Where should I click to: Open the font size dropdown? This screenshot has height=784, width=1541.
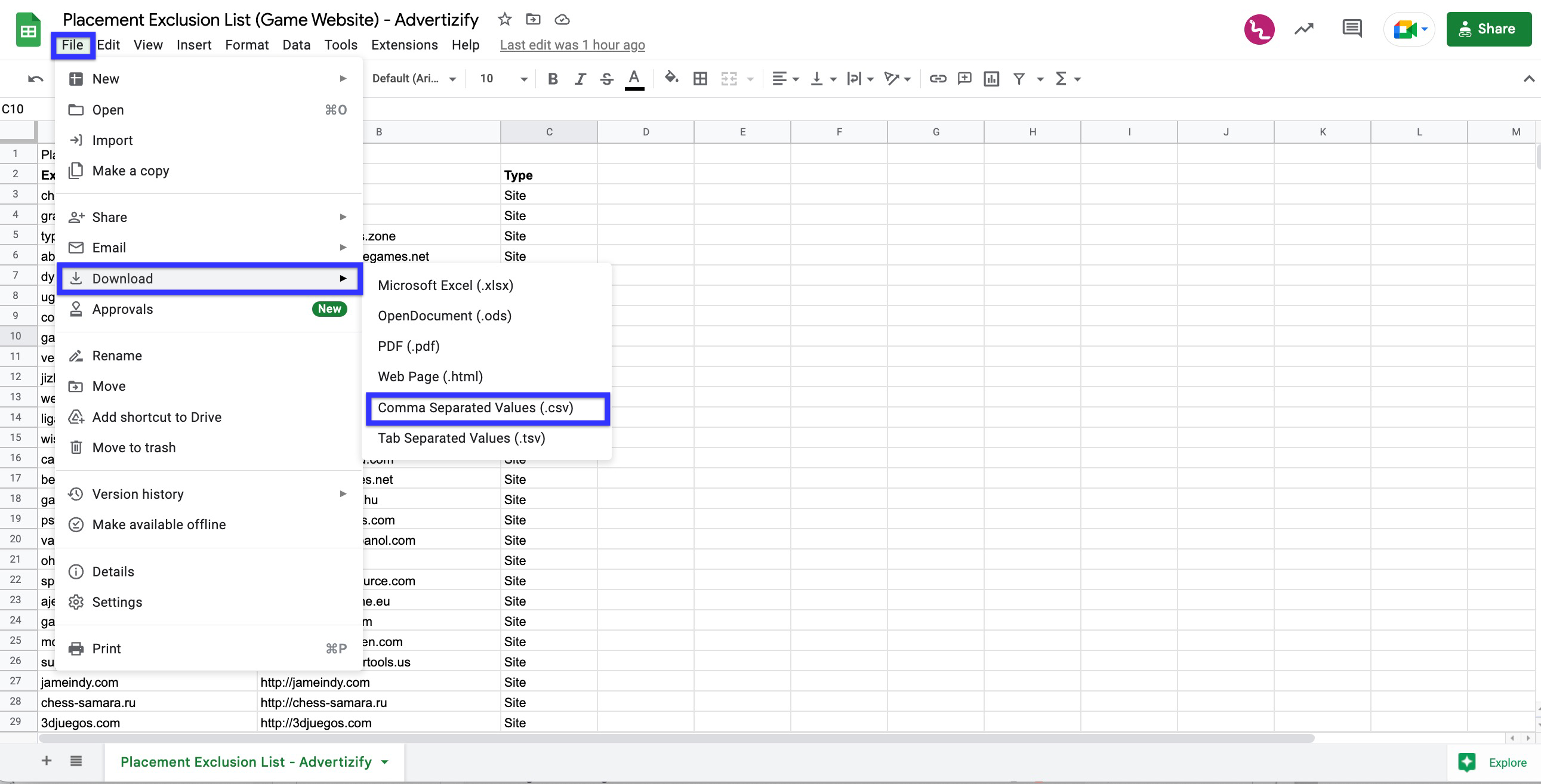503,78
